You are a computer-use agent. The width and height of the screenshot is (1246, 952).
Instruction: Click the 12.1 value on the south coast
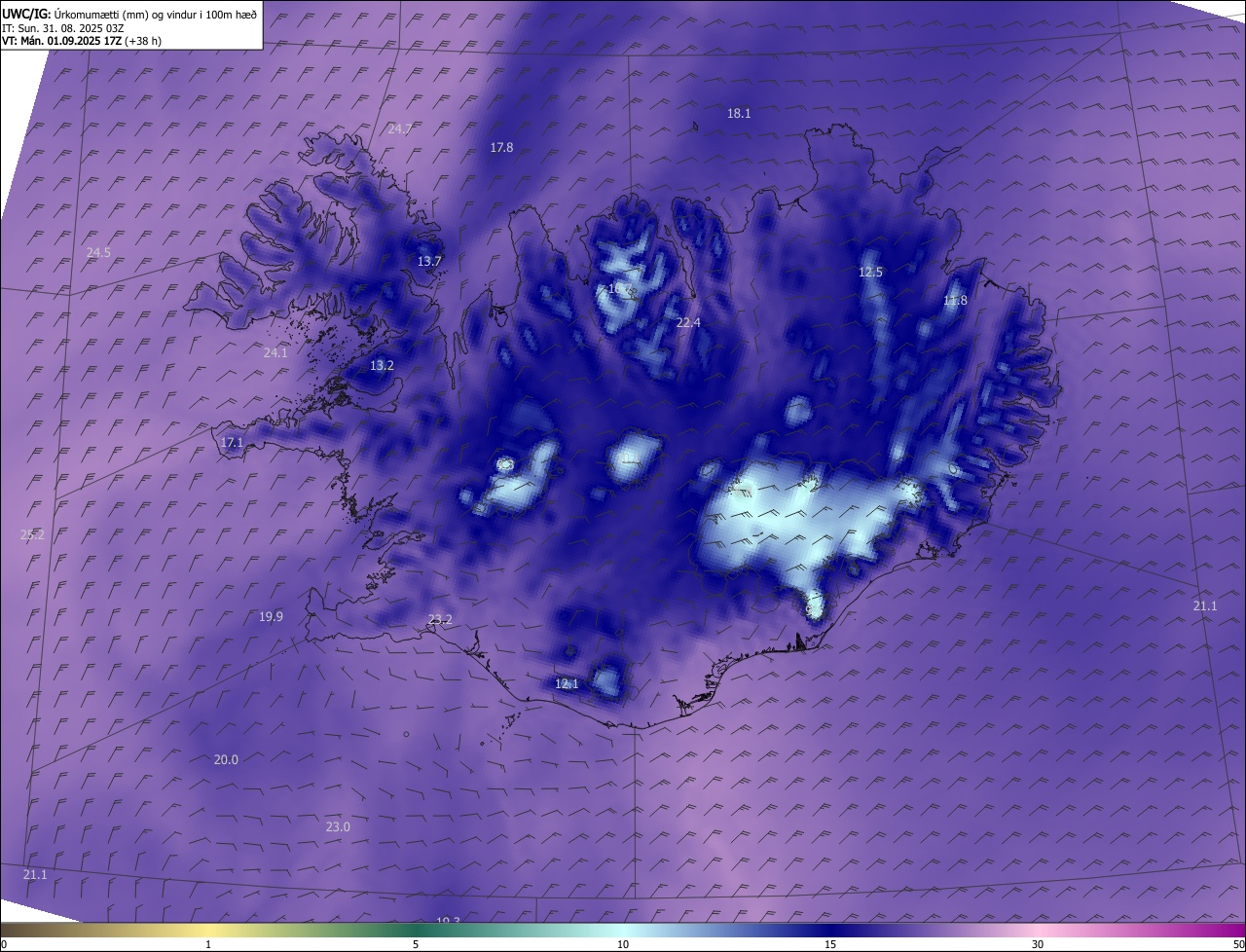[567, 683]
